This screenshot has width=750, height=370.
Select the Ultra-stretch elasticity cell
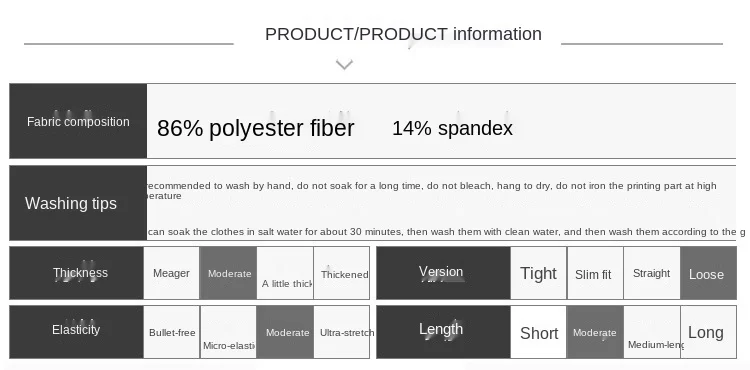(x=342, y=332)
